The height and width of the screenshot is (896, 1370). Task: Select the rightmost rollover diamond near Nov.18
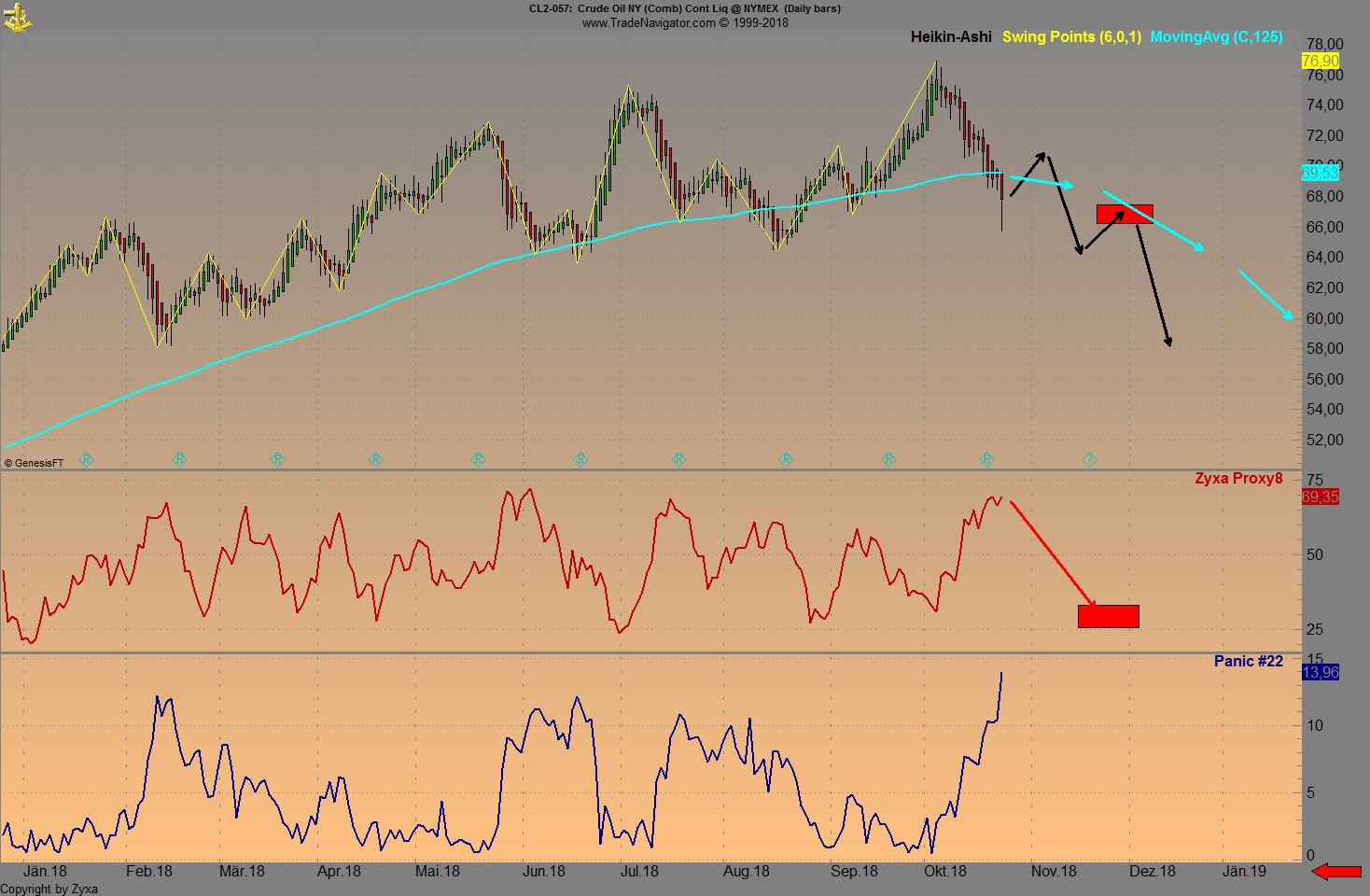click(1087, 459)
